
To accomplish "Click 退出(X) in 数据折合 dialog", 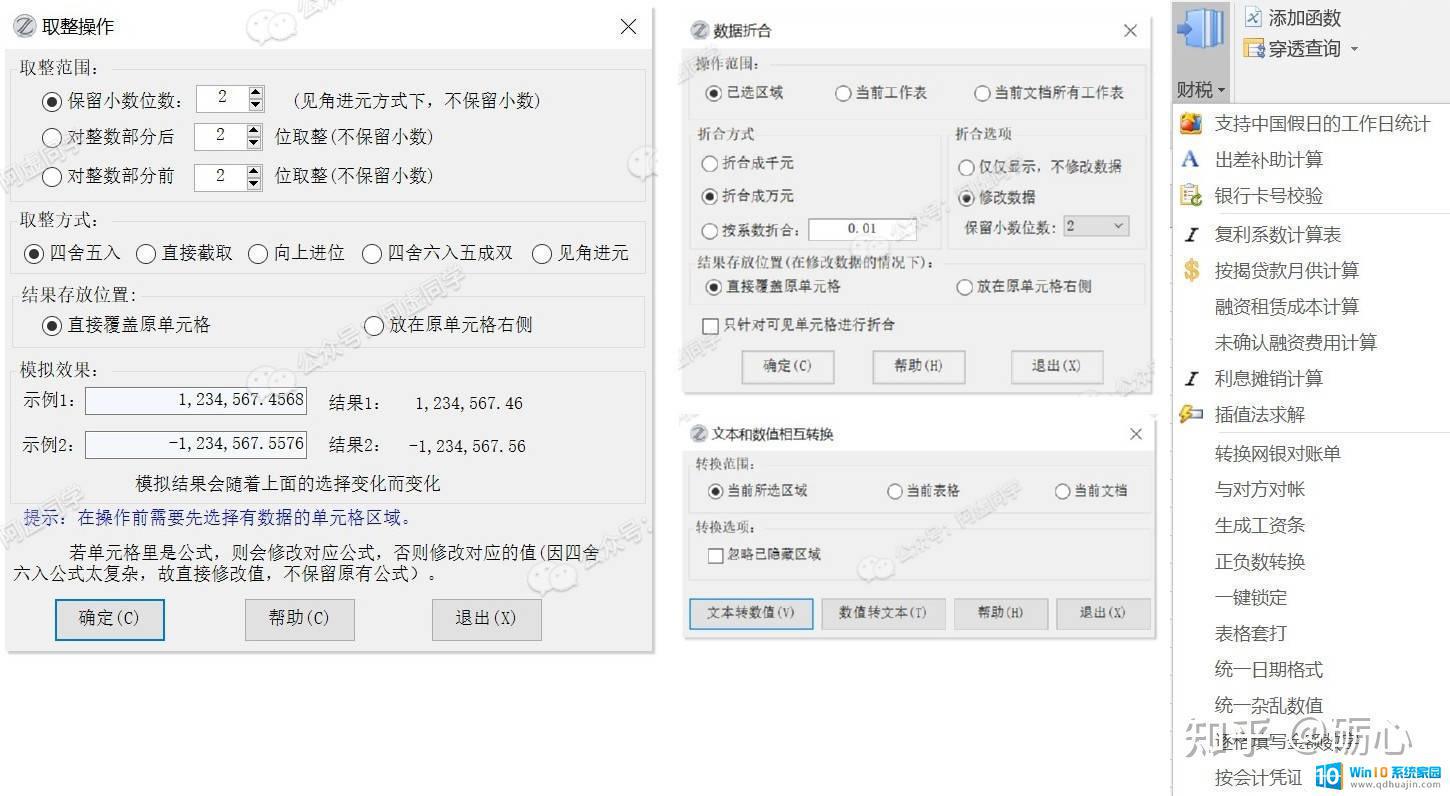I will [1056, 366].
